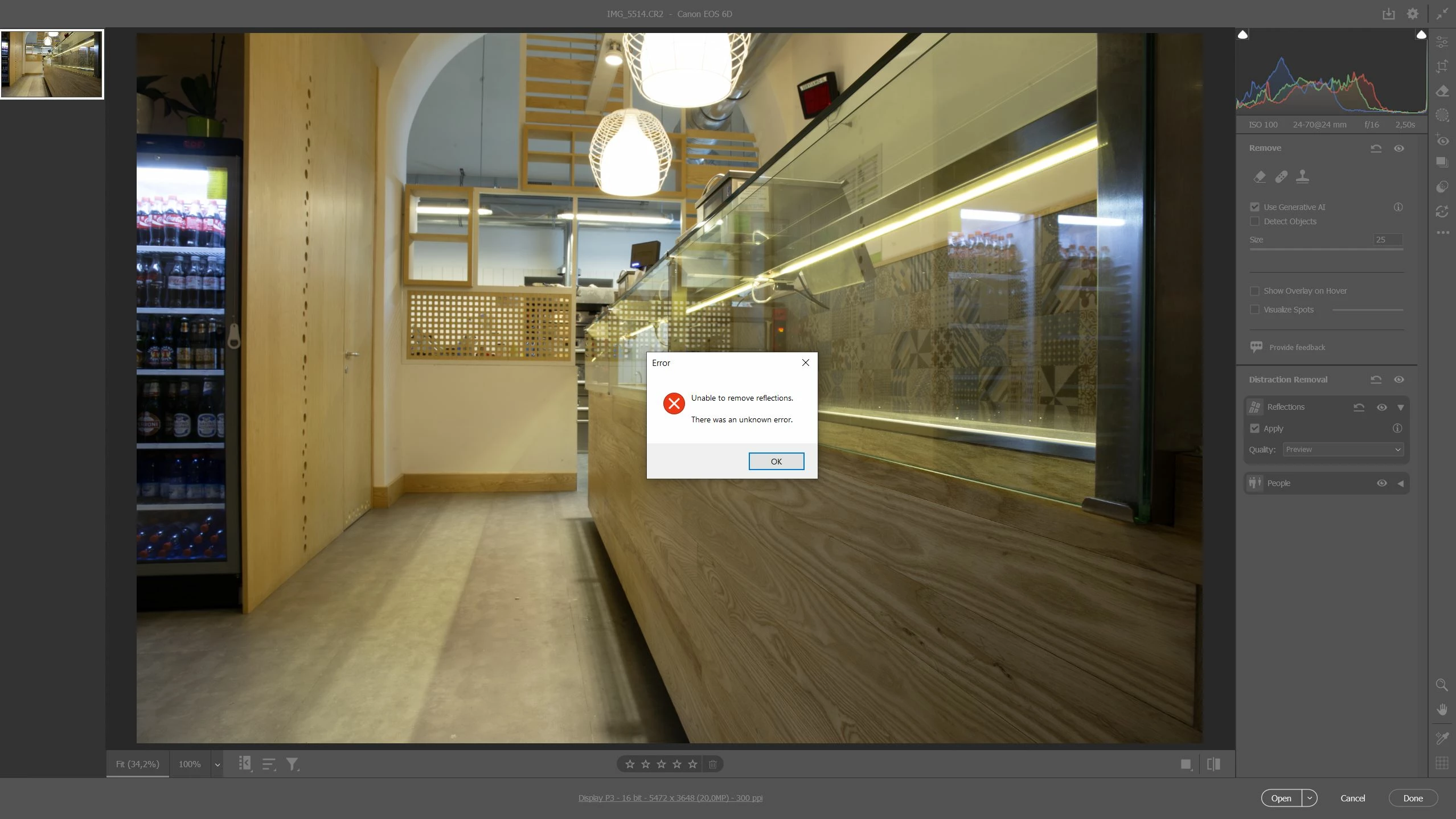Screen dimensions: 1456x819
Task: Select the Fit (34,2%) zoom option
Action: coord(137,764)
